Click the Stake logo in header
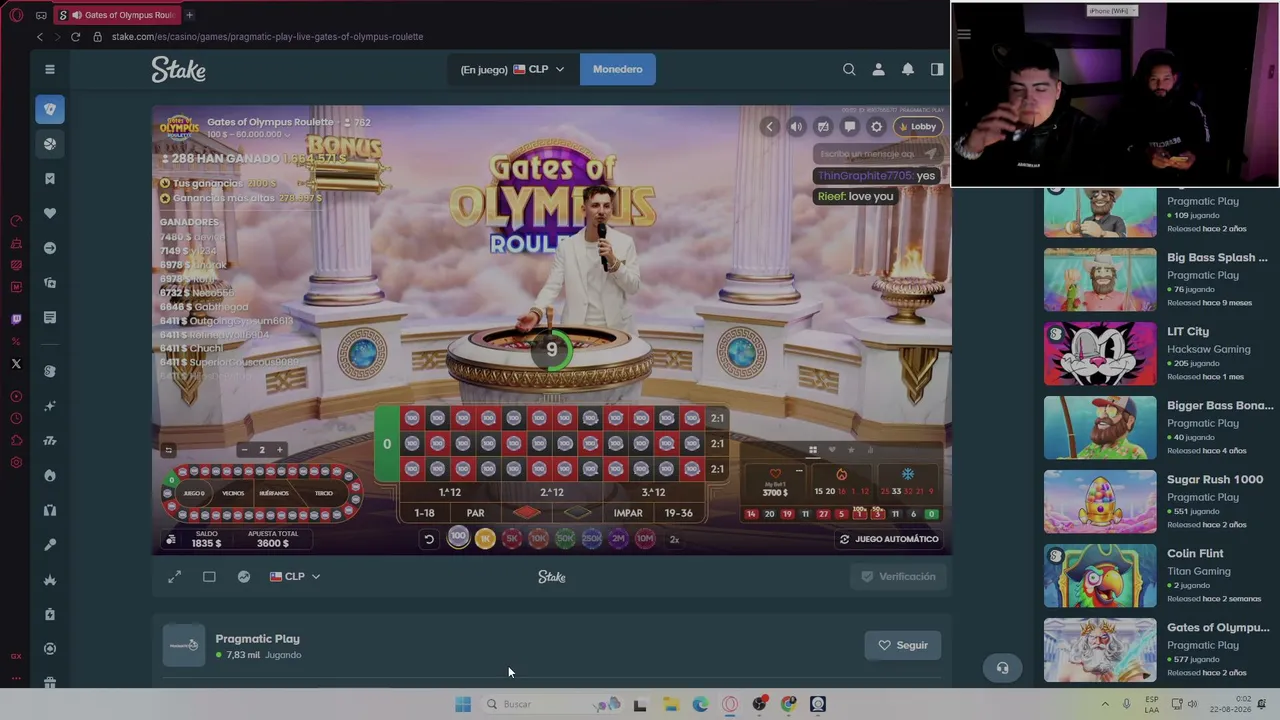The width and height of the screenshot is (1280, 720). (179, 69)
